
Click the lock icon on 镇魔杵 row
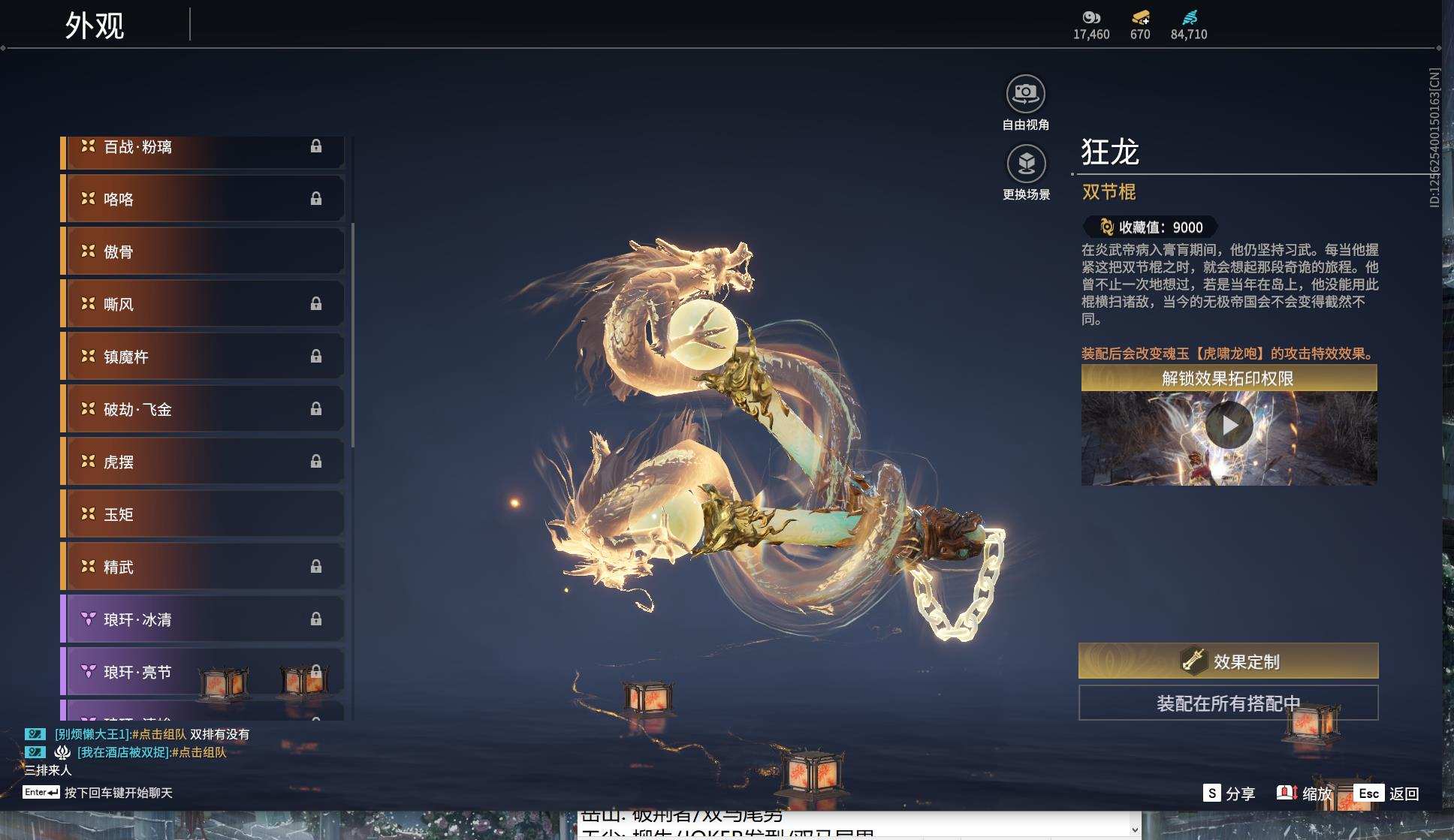tap(316, 357)
